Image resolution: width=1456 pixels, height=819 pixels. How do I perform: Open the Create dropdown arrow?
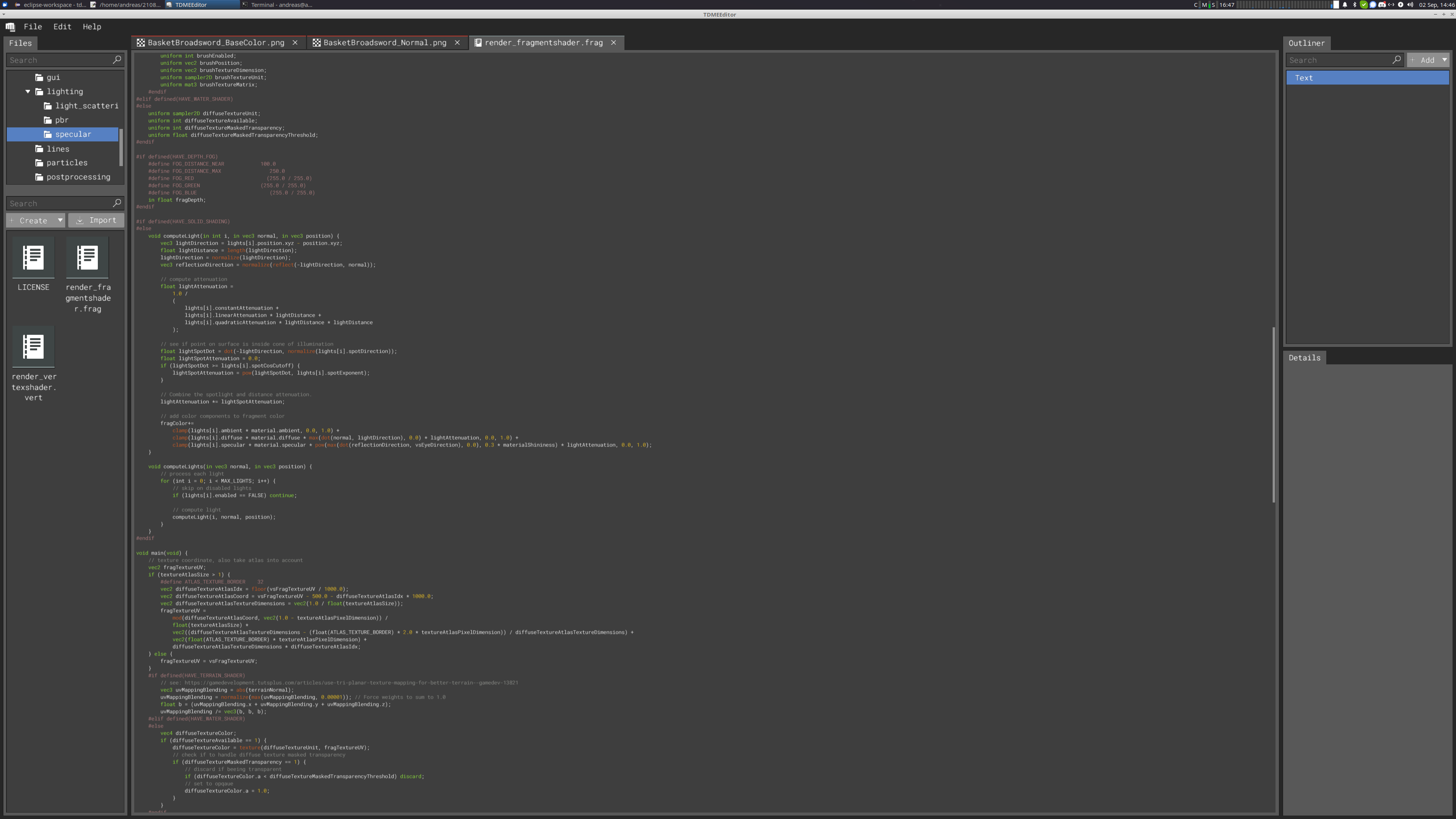pos(60,220)
